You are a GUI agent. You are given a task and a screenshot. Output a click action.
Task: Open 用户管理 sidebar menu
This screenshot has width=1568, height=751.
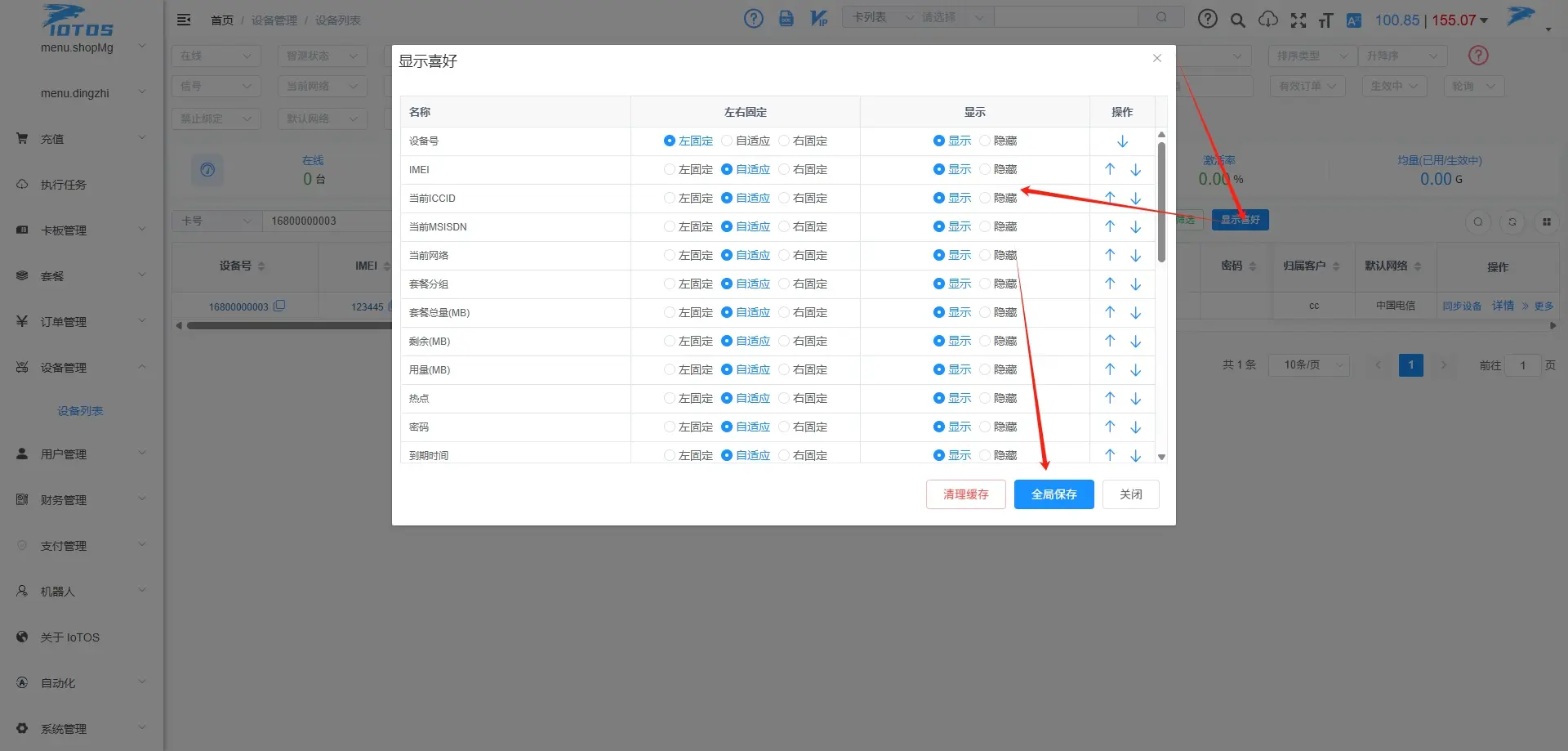point(82,454)
